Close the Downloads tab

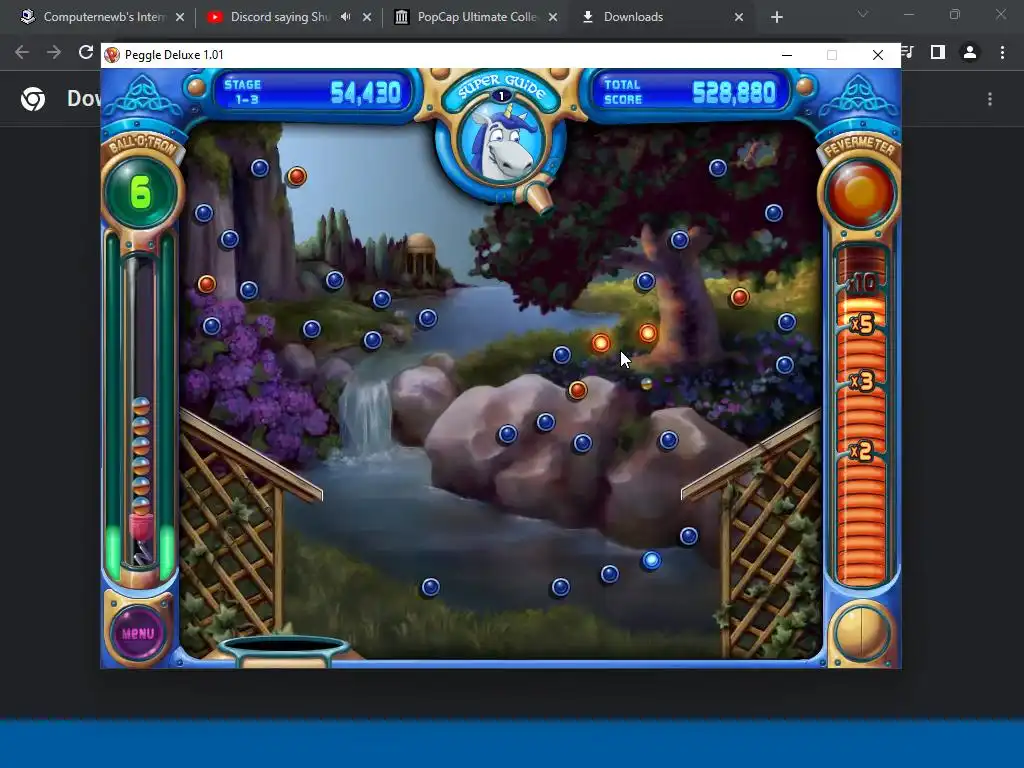pos(739,18)
